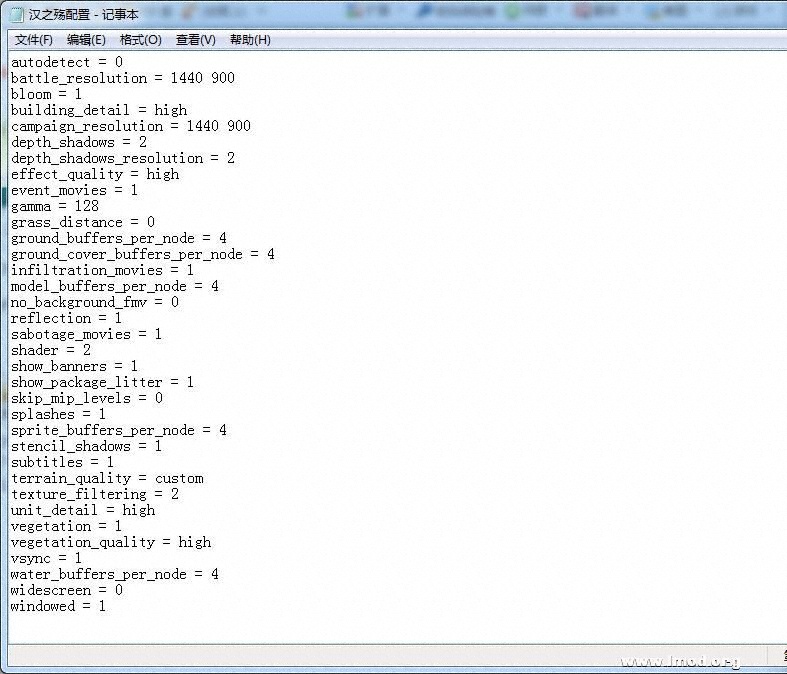Click the battle_resolution = 1440 900 line

[x=122, y=78]
